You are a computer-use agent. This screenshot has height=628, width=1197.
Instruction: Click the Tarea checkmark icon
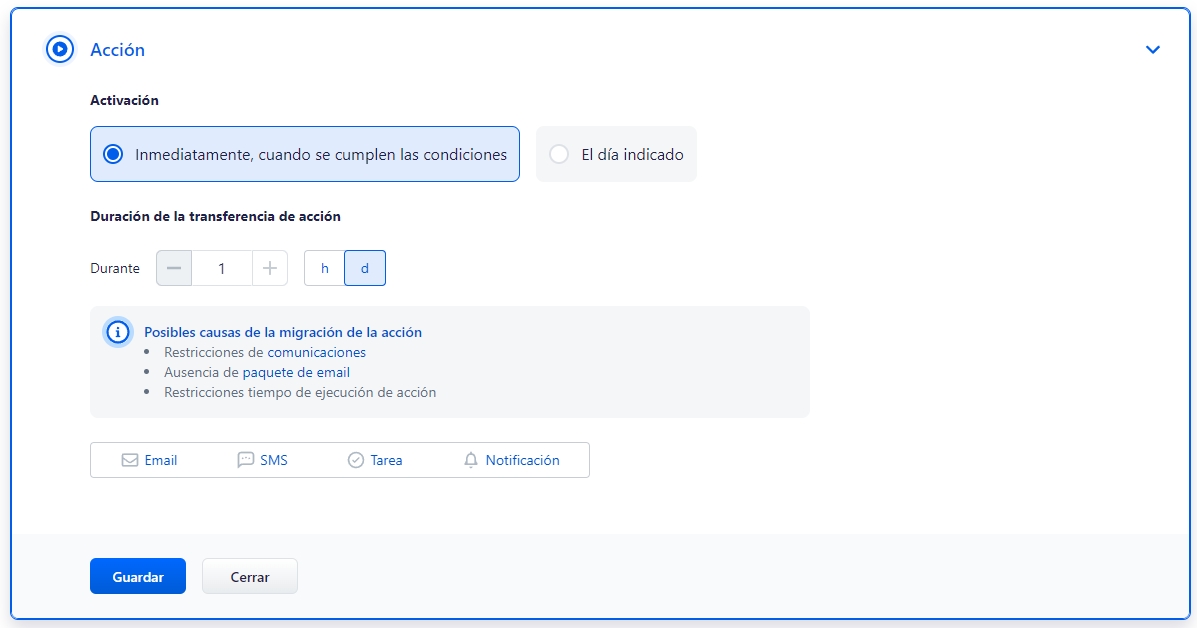355,460
